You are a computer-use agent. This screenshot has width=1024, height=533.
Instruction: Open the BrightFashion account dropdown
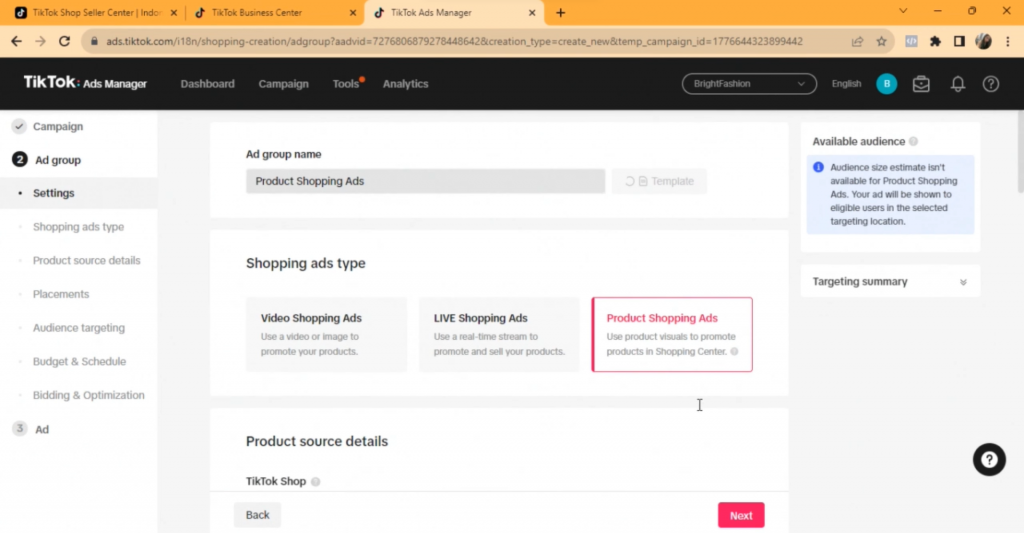pos(749,84)
